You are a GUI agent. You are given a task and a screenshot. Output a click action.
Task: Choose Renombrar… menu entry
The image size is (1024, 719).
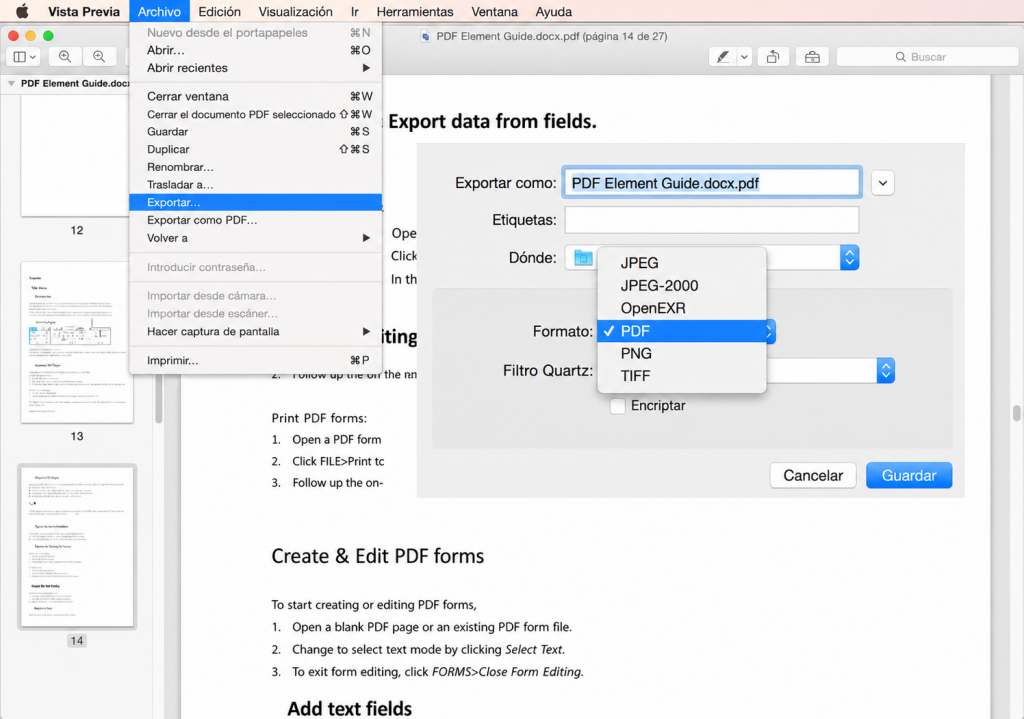click(255, 167)
